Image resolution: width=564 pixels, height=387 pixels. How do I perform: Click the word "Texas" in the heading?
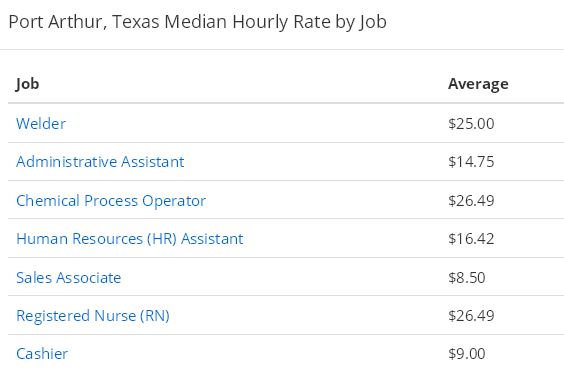pyautogui.click(x=136, y=22)
